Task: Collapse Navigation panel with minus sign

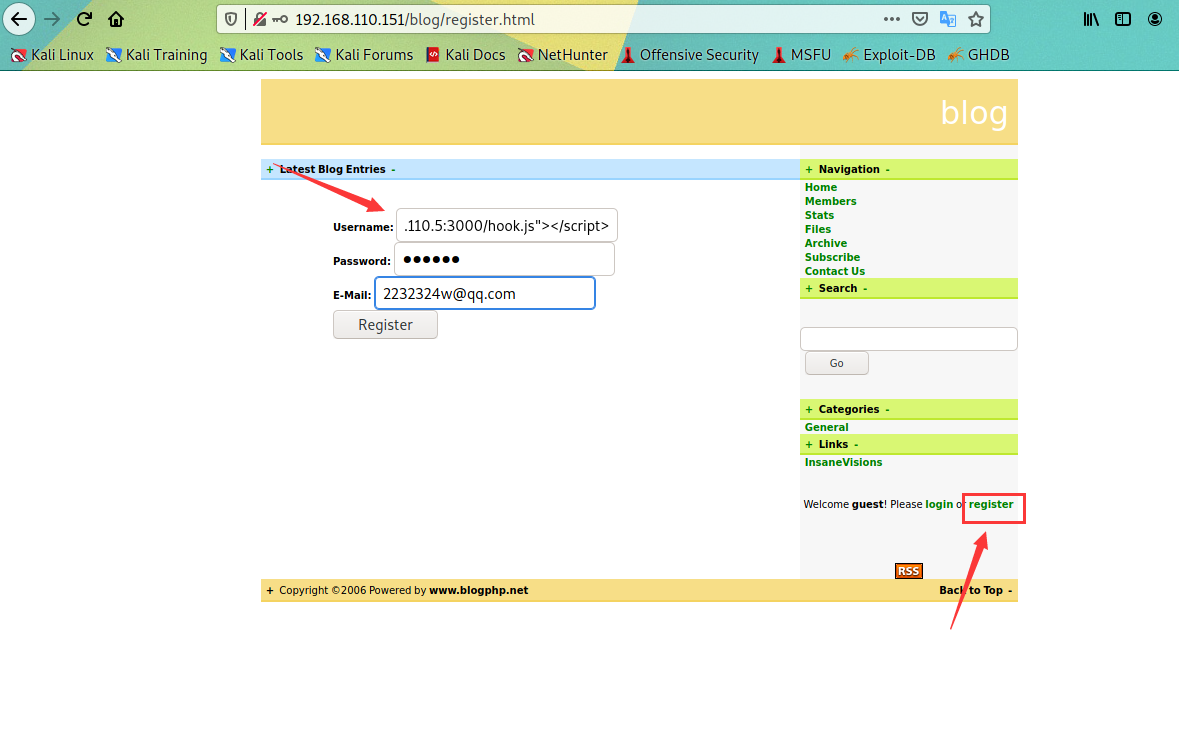Action: 887,169
